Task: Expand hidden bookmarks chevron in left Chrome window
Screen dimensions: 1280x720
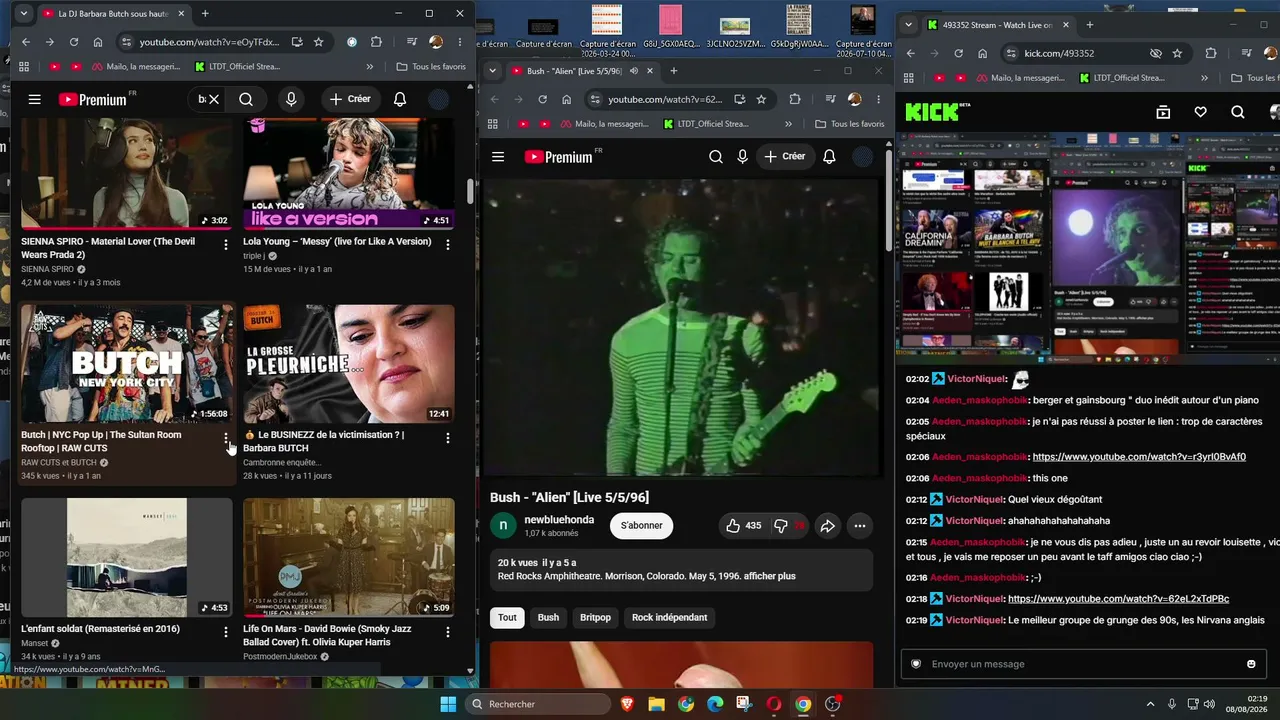Action: tap(370, 67)
